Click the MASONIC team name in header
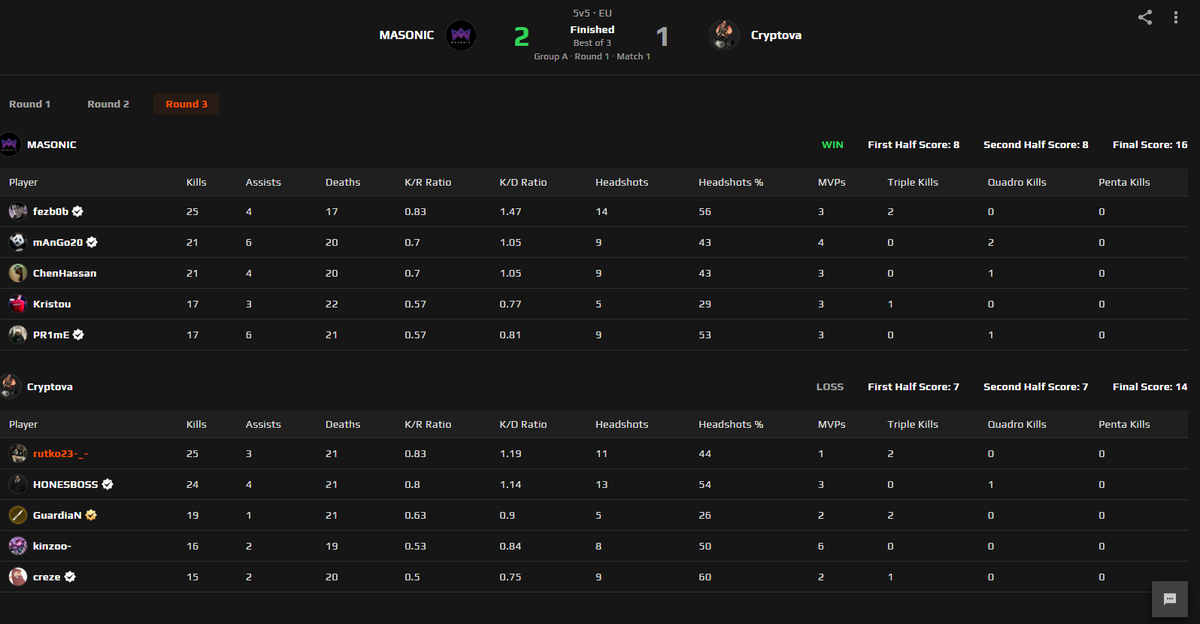The image size is (1200, 624). pos(407,35)
